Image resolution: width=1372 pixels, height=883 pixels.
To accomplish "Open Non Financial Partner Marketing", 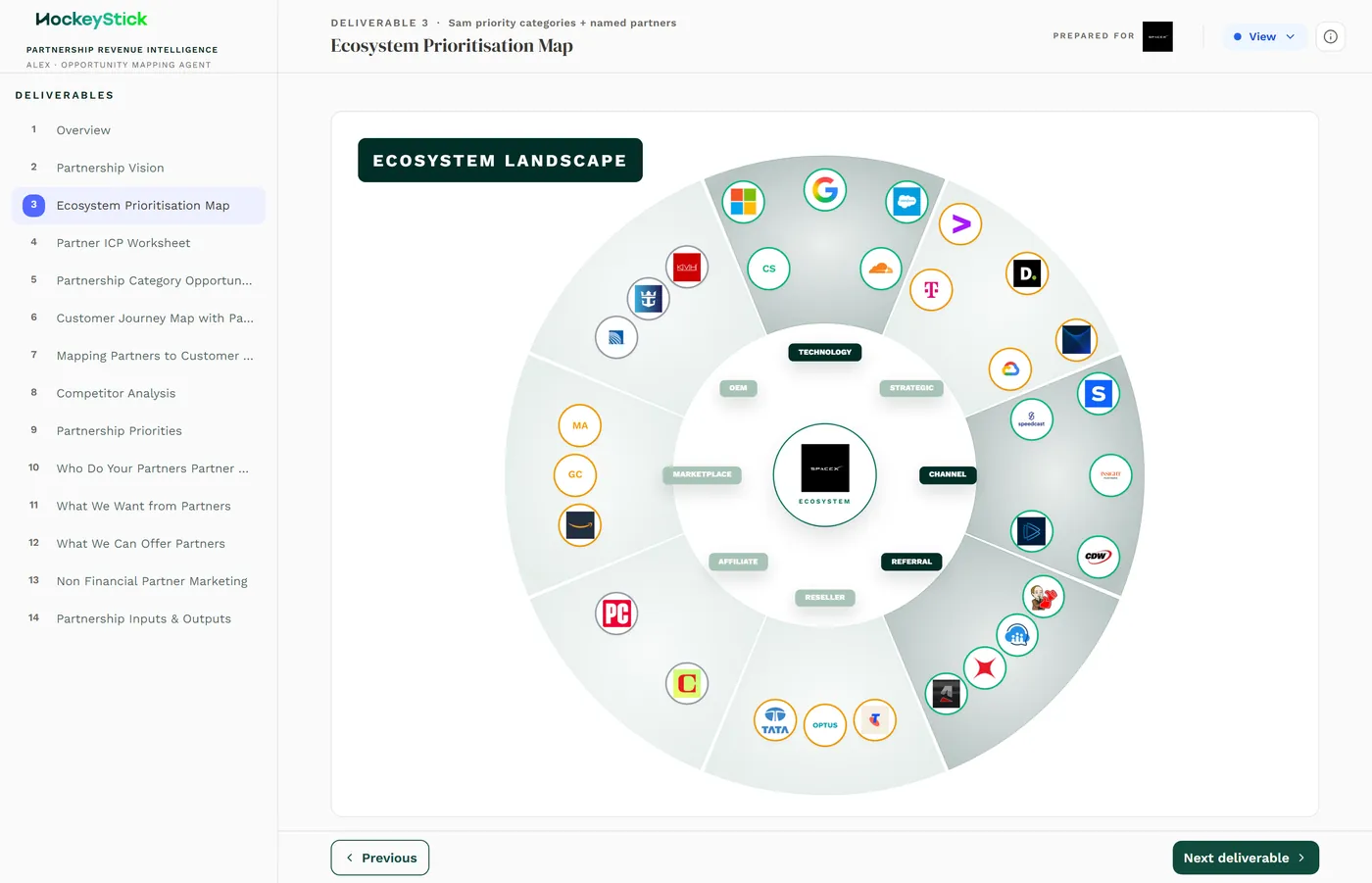I will pos(139,581).
